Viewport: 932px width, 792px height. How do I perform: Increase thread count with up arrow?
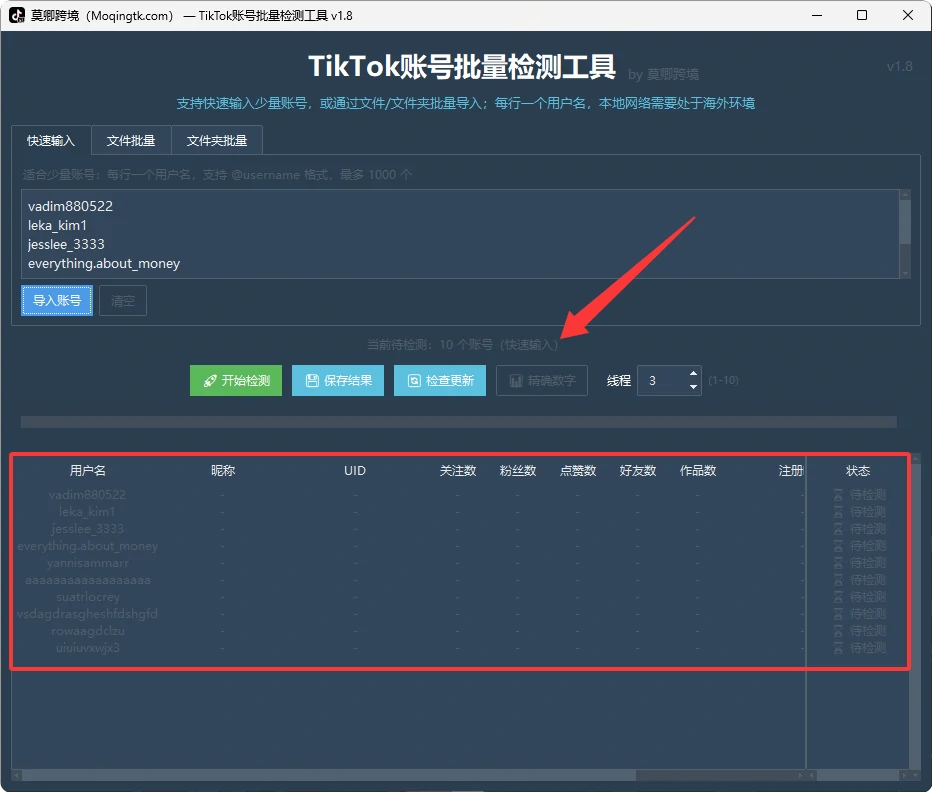(693, 373)
